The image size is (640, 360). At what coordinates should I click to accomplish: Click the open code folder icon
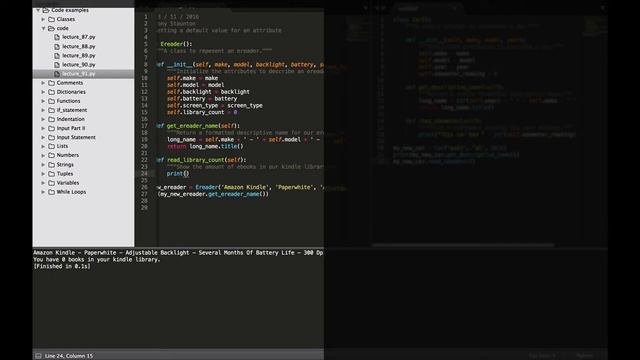(51, 28)
